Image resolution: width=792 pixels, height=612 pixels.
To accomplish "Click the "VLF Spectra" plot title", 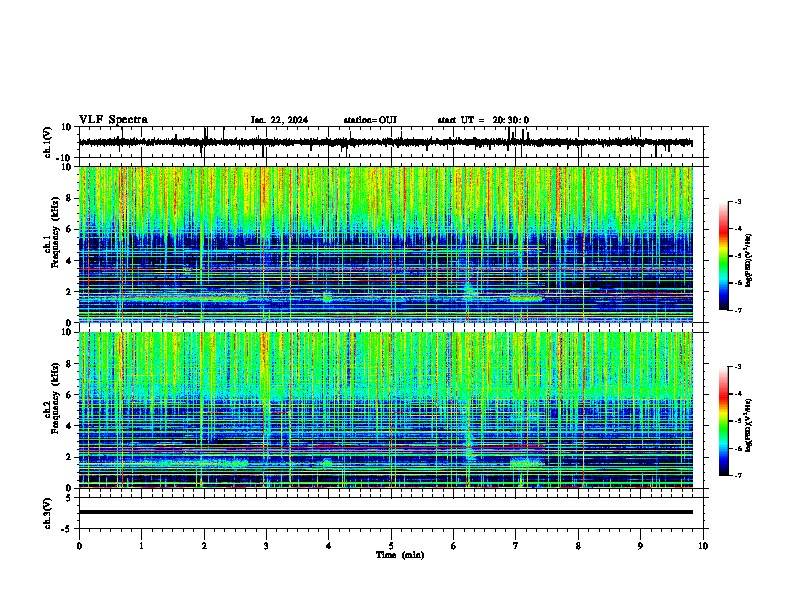I will click(x=113, y=120).
